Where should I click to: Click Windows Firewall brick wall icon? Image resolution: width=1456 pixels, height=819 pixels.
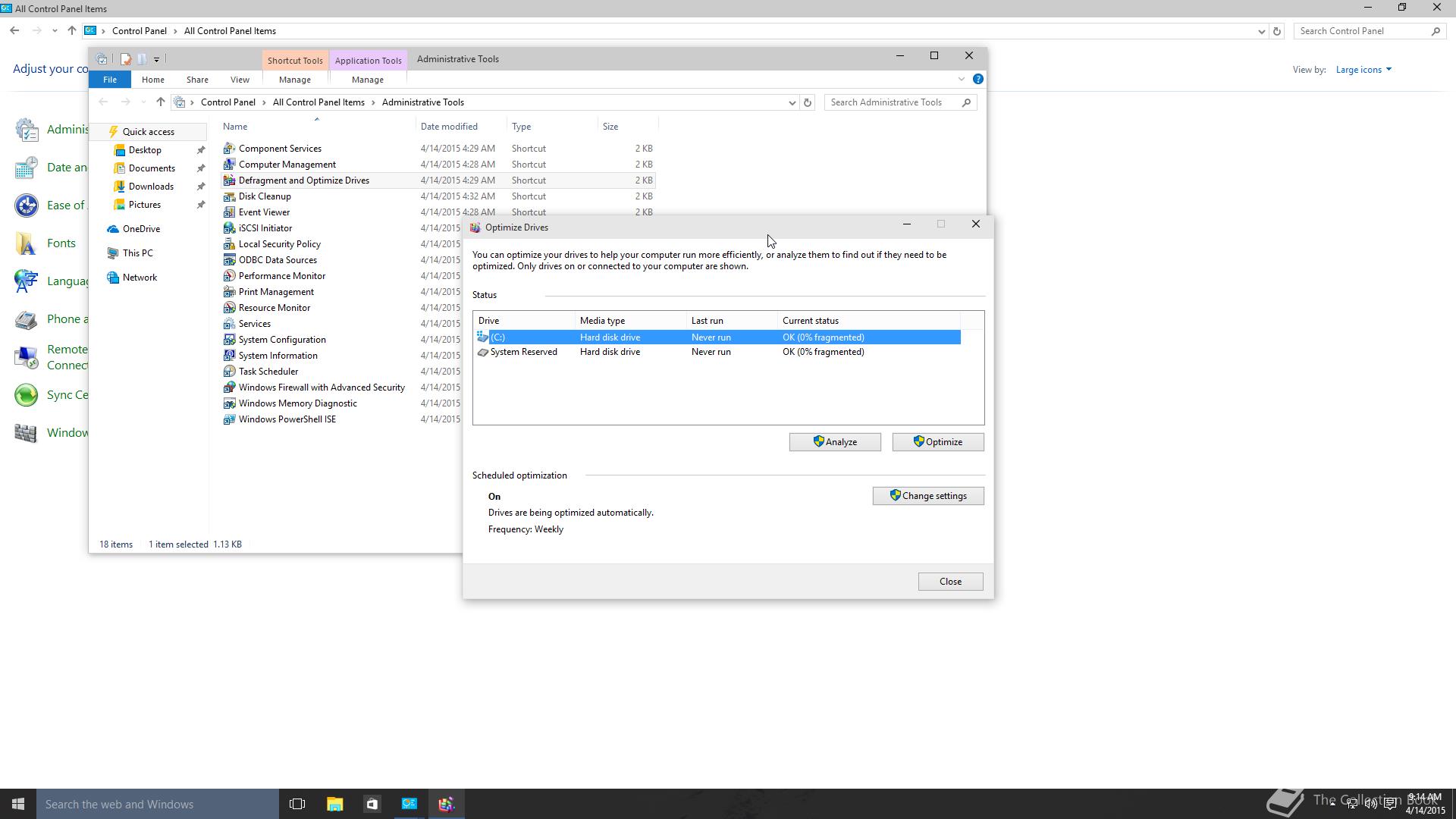(27, 433)
